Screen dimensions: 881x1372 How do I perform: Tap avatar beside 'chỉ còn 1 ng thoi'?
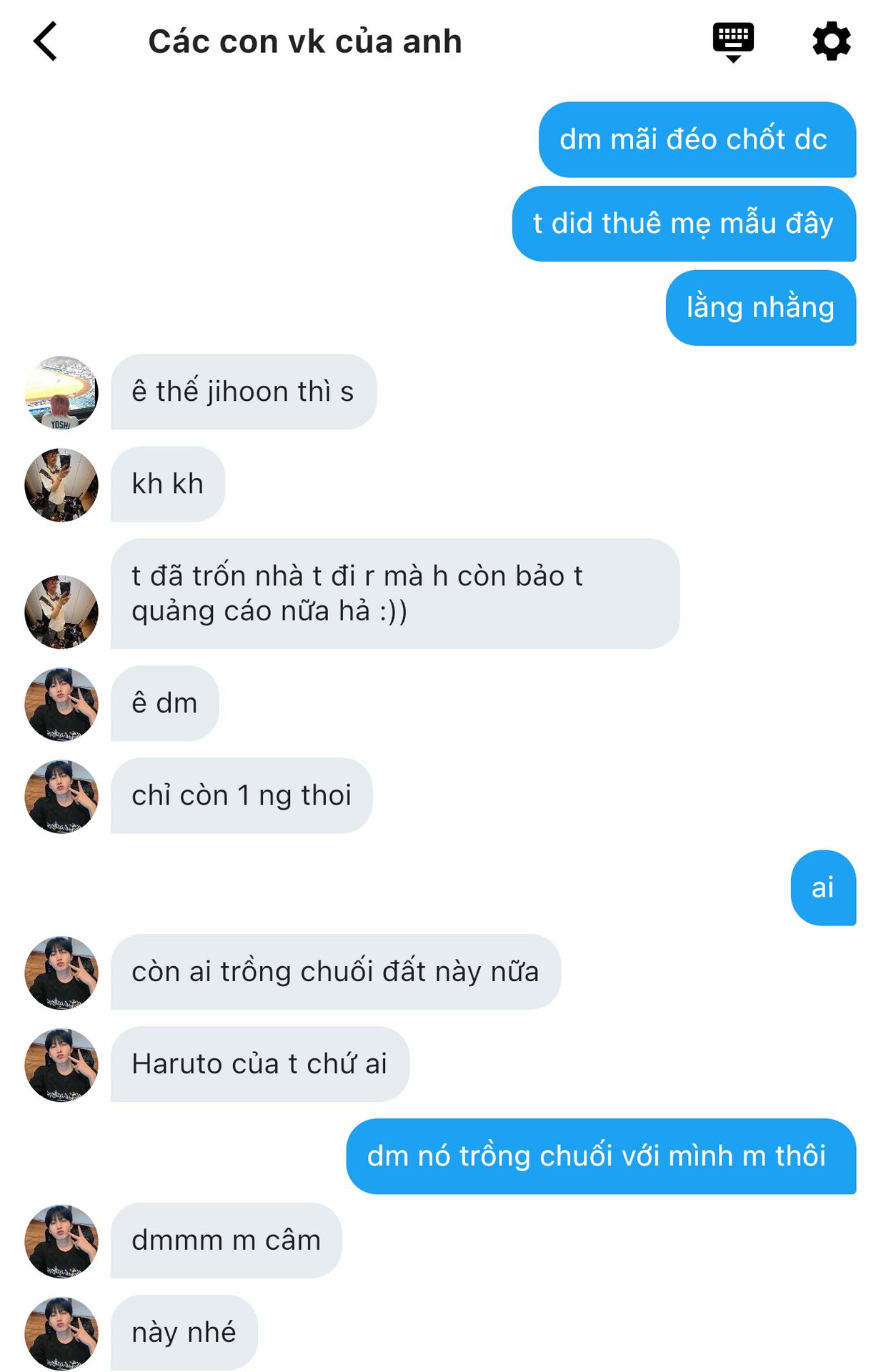(x=61, y=796)
